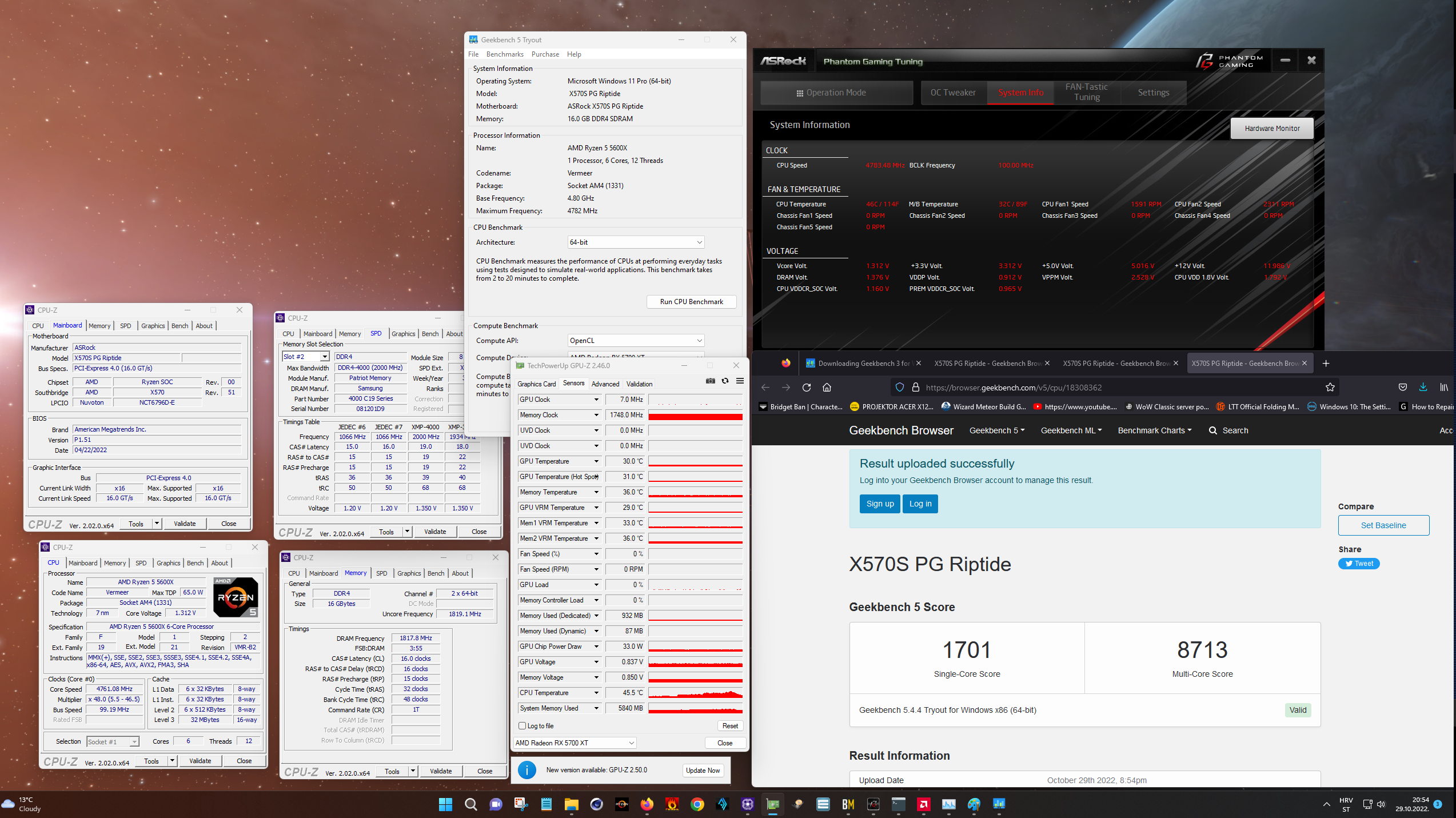Switch to the OC Tweaker tab
The height and width of the screenshot is (818, 1456).
coord(953,93)
